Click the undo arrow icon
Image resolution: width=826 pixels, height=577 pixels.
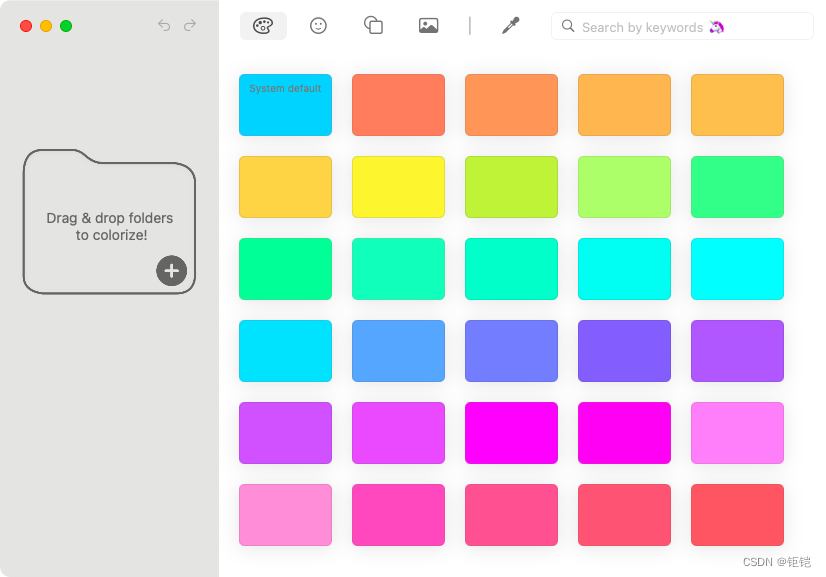coord(164,26)
